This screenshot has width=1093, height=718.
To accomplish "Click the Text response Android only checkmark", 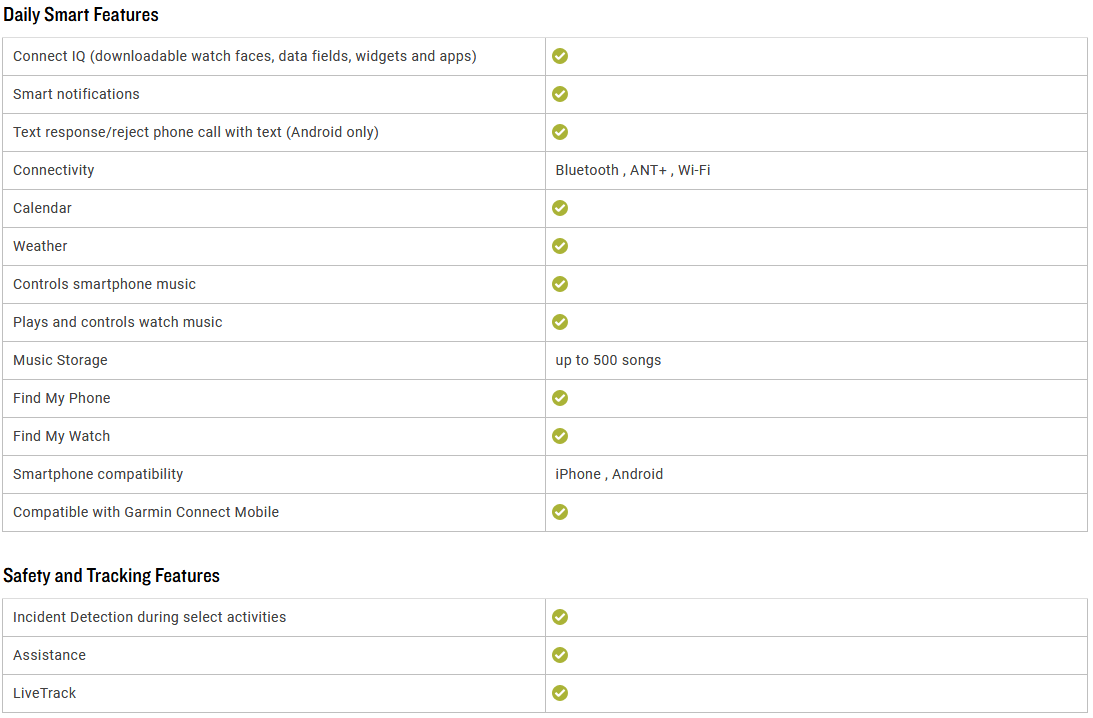I will pos(560,132).
